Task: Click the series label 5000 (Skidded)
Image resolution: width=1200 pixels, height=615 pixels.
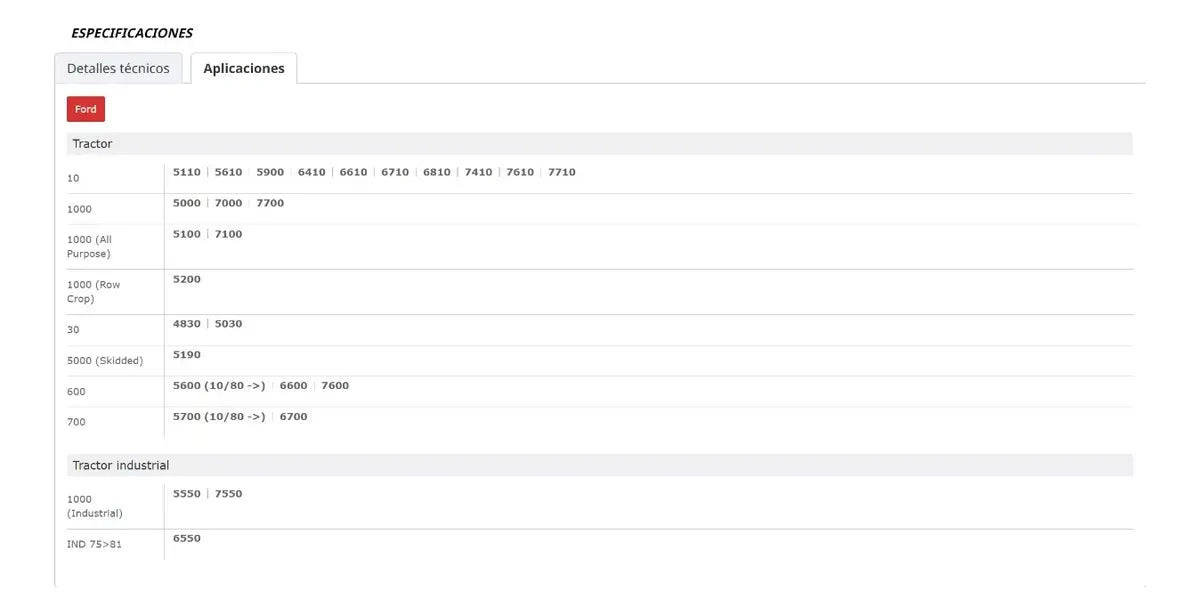Action: point(105,361)
